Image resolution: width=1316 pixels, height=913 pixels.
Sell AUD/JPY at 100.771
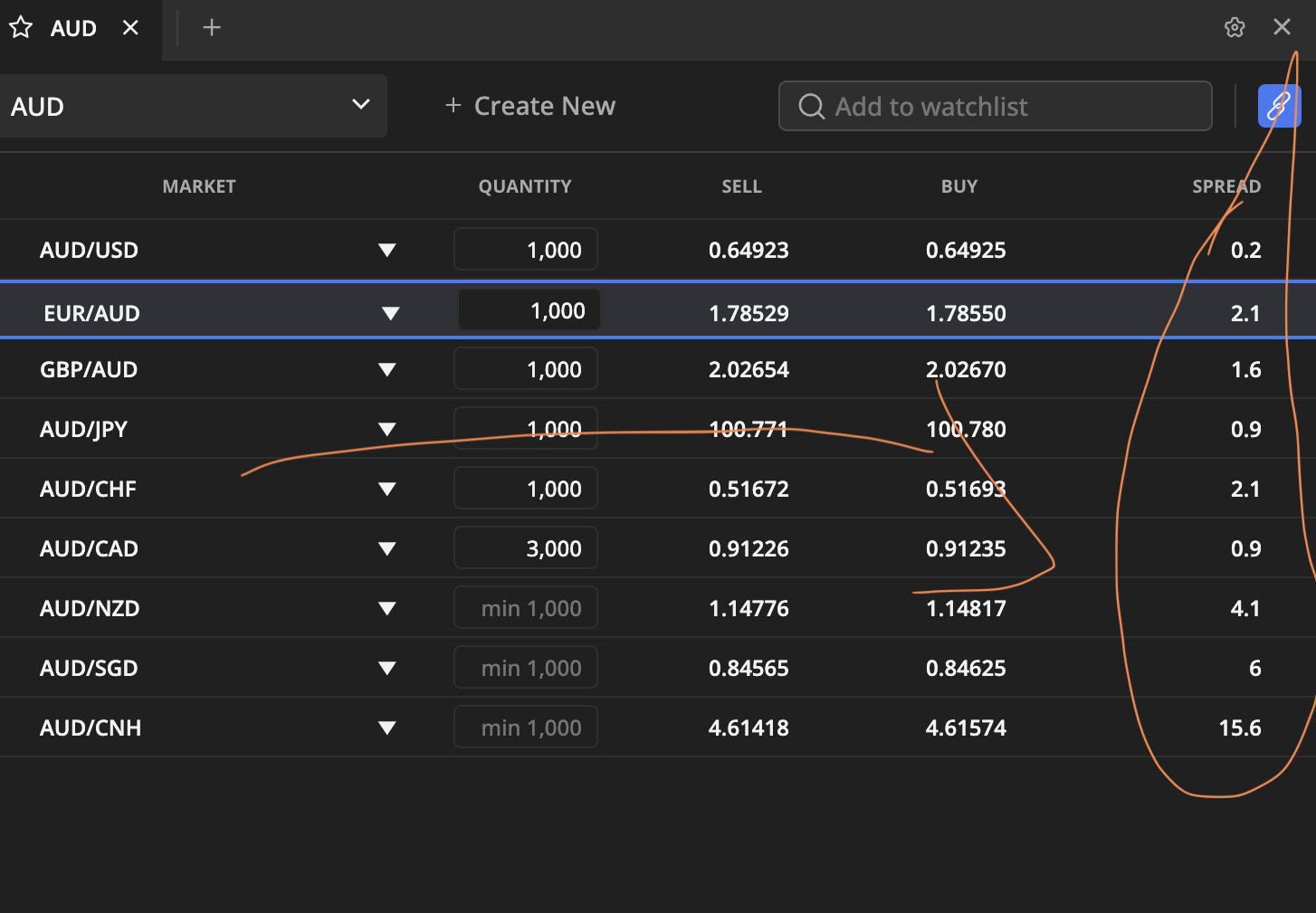pyautogui.click(x=749, y=429)
